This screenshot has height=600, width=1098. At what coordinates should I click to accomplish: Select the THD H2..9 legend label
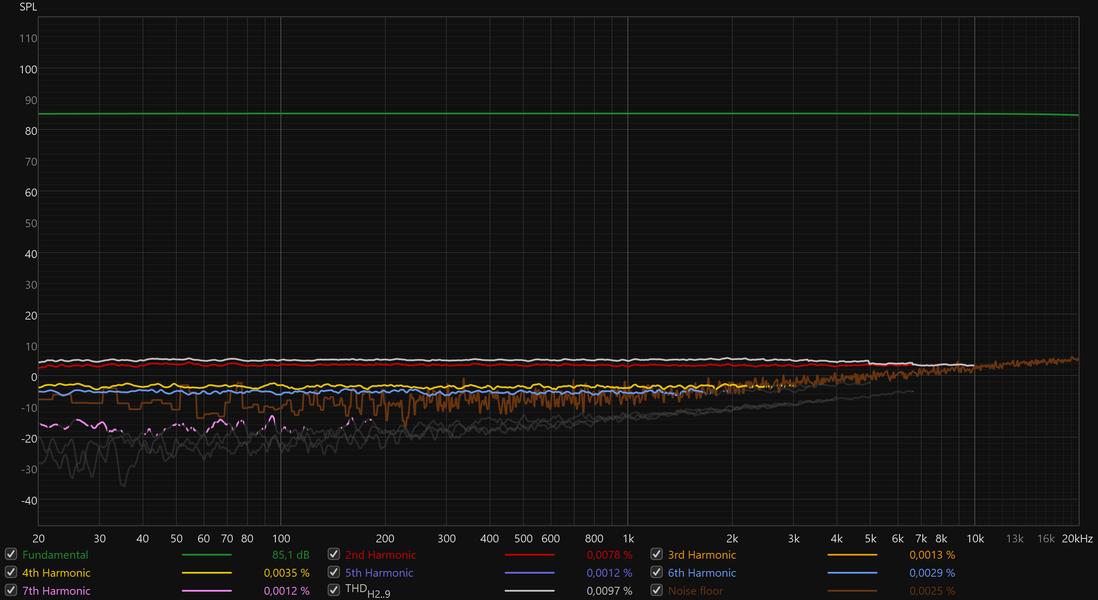[368, 592]
